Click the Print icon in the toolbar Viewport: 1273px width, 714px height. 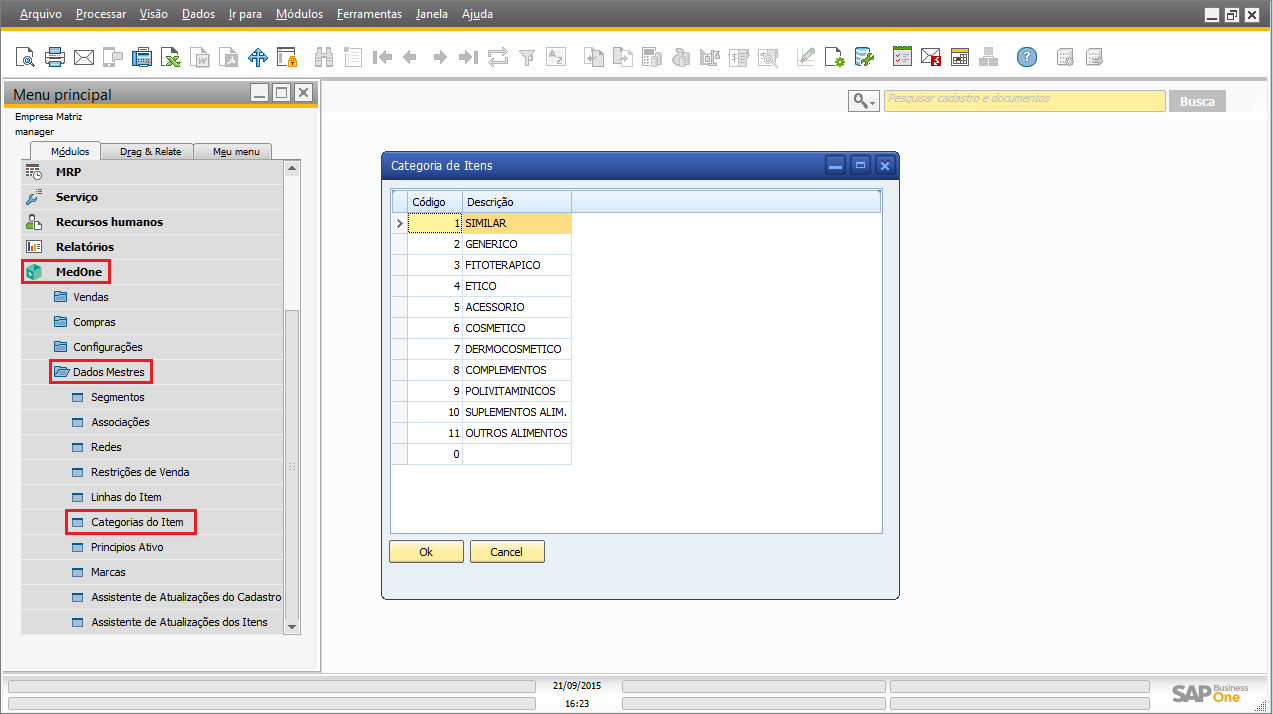55,57
